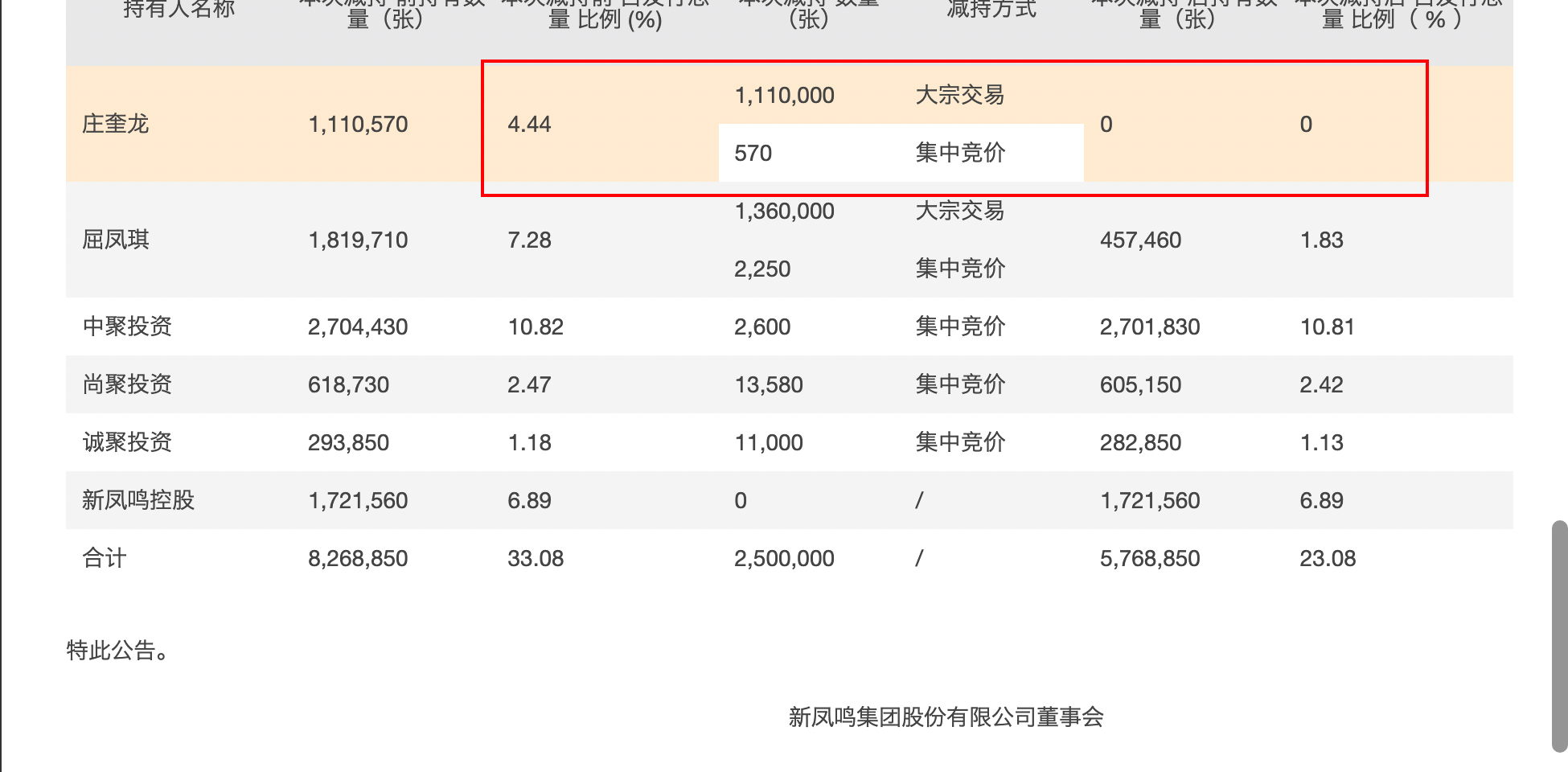Click the 33.08 total percentage
1568x772 pixels.
[x=536, y=558]
